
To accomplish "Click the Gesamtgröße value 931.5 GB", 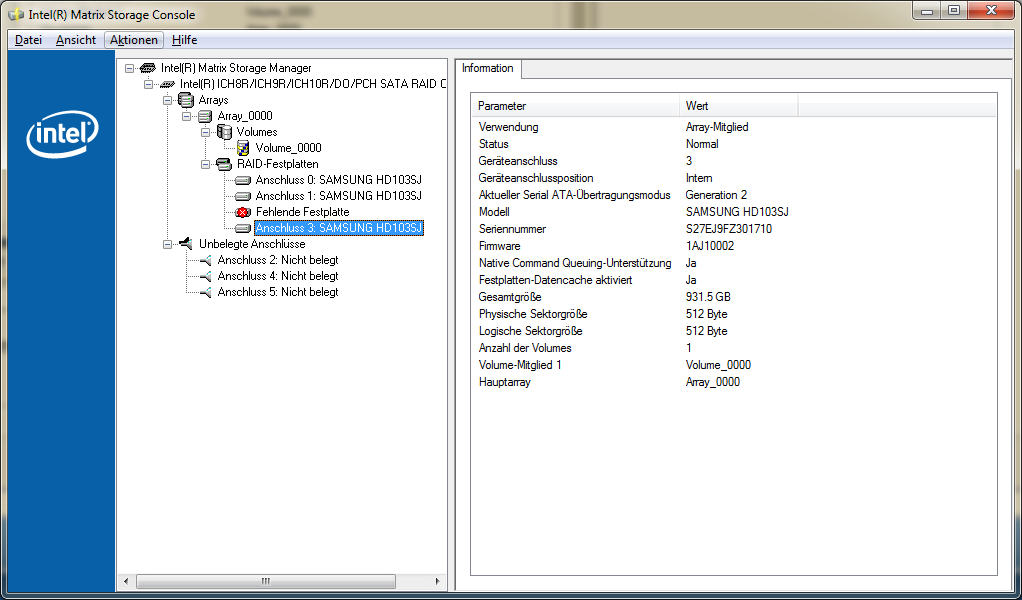I will [x=708, y=297].
